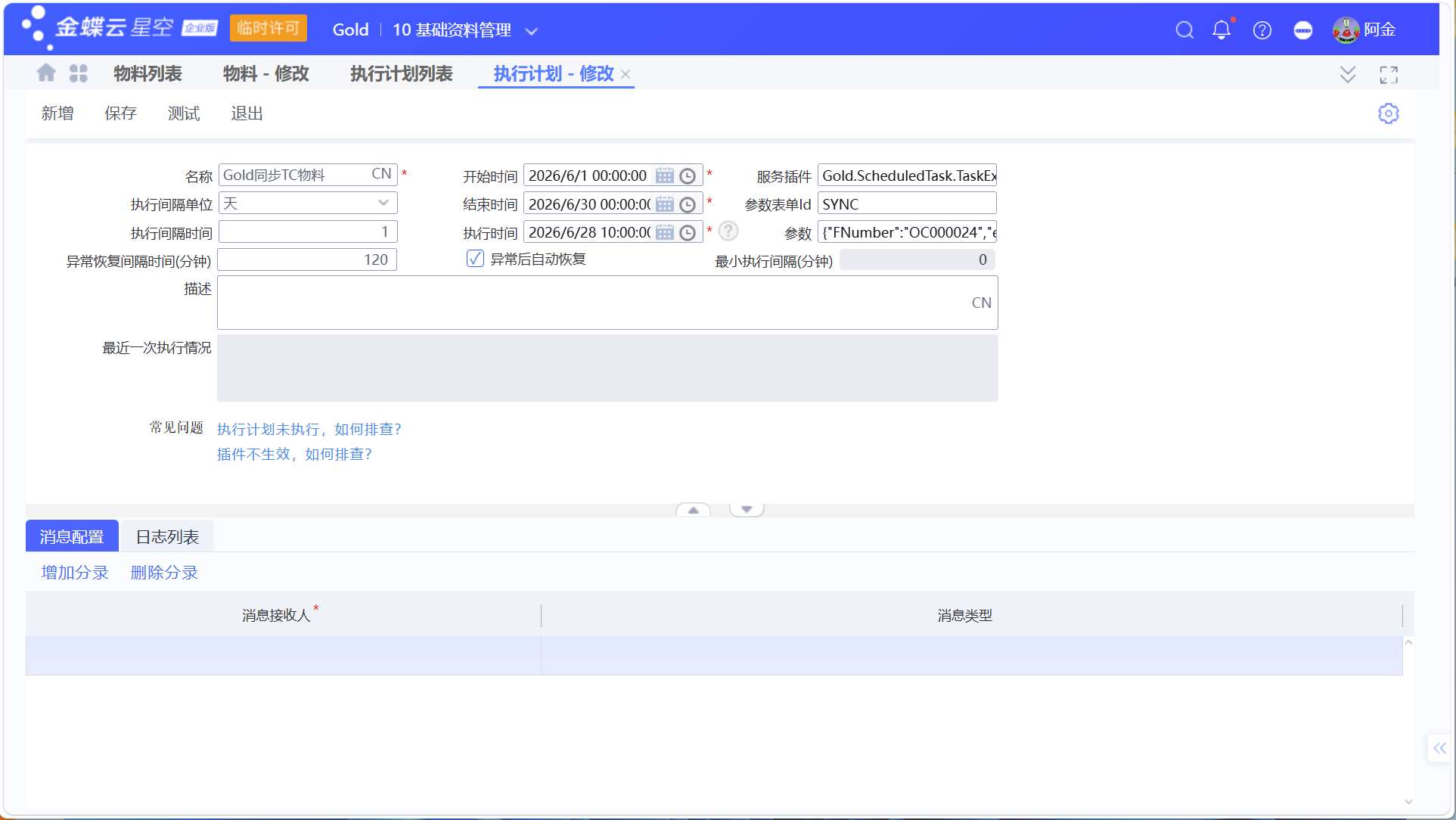Click the Gold data center name
Image resolution: width=1456 pixels, height=820 pixels.
tap(351, 30)
